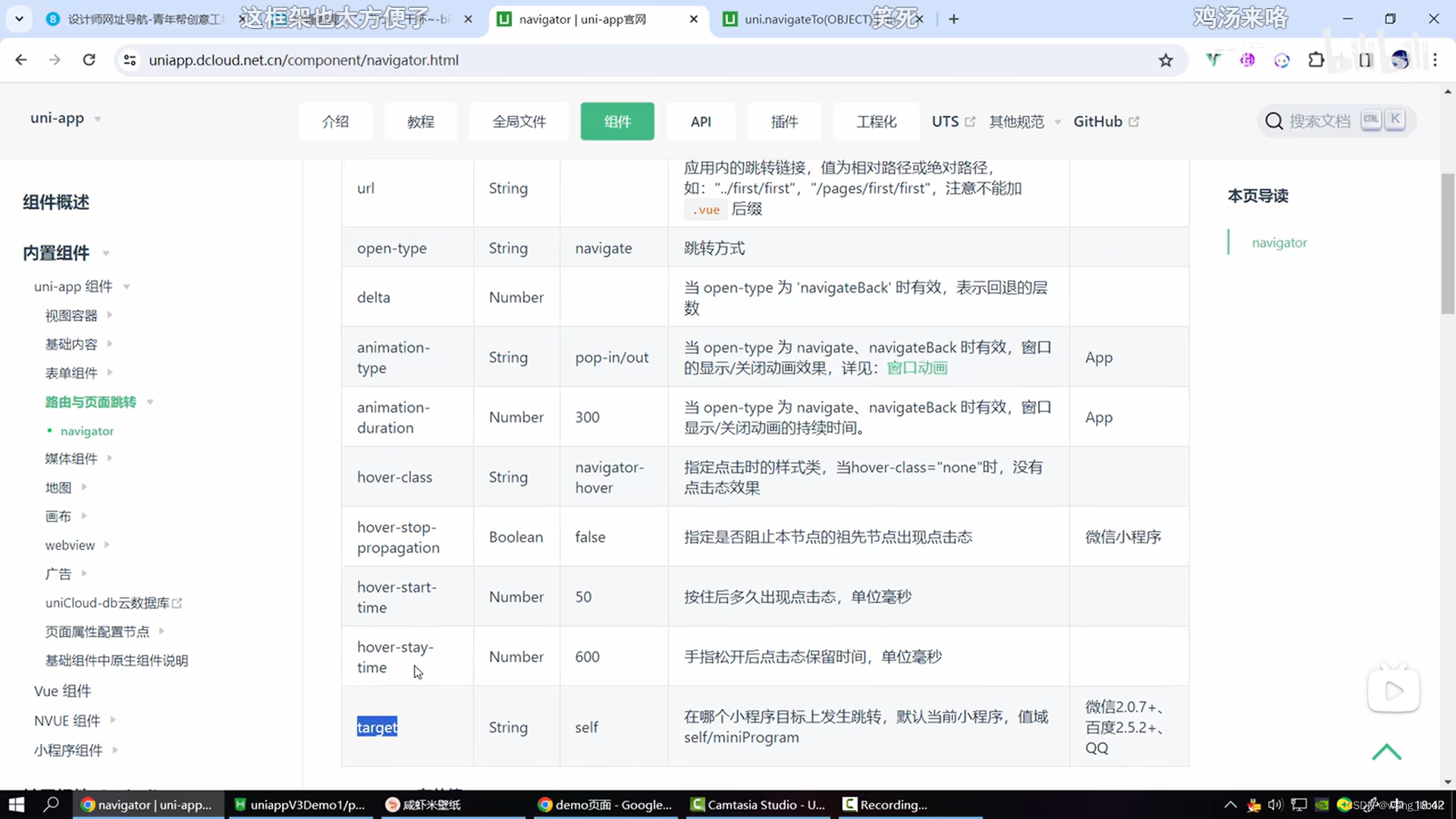This screenshot has width=1456, height=819.
Task: Click the address bar URL
Action: point(303,60)
